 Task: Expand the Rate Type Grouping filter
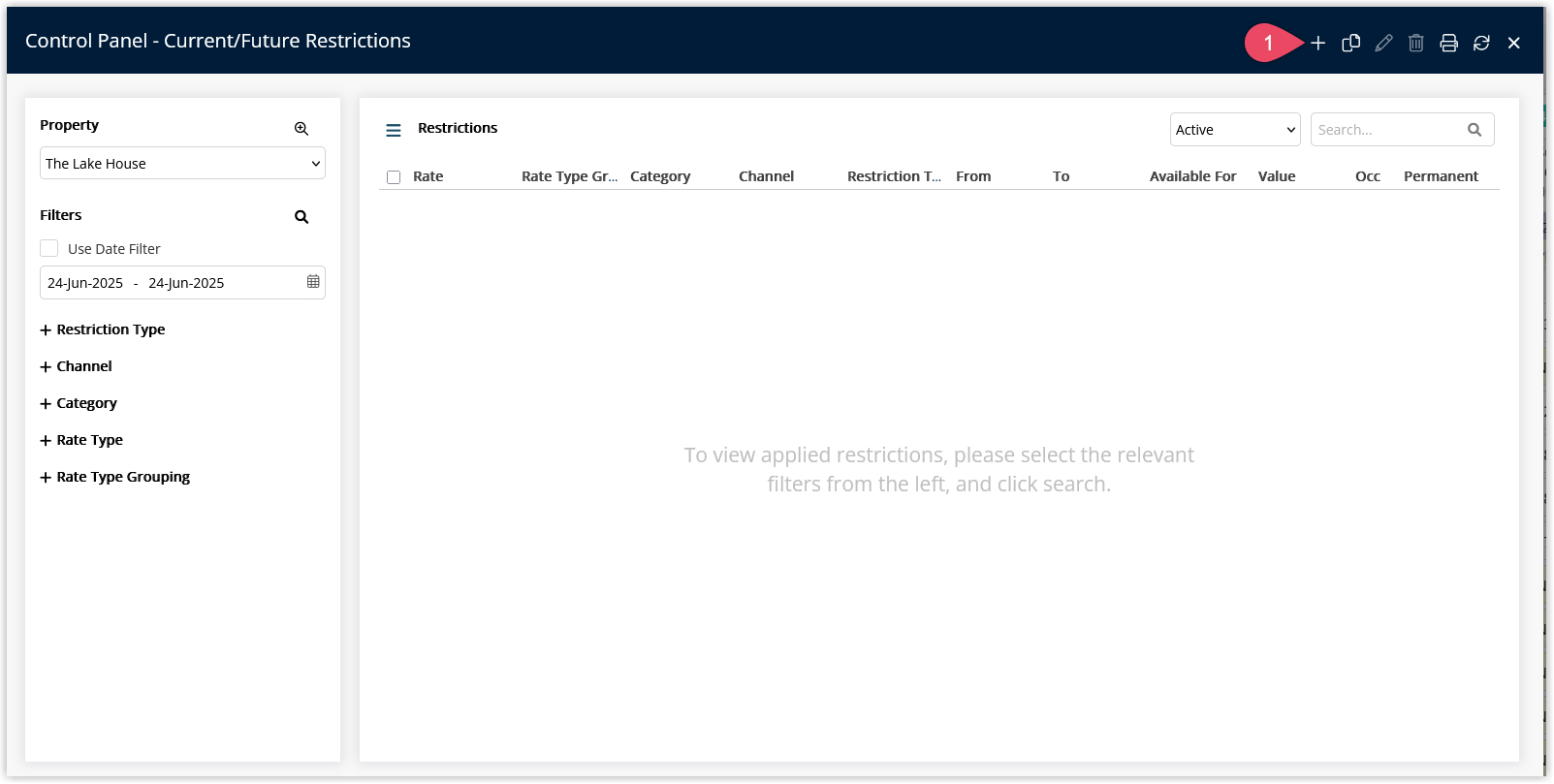114,477
